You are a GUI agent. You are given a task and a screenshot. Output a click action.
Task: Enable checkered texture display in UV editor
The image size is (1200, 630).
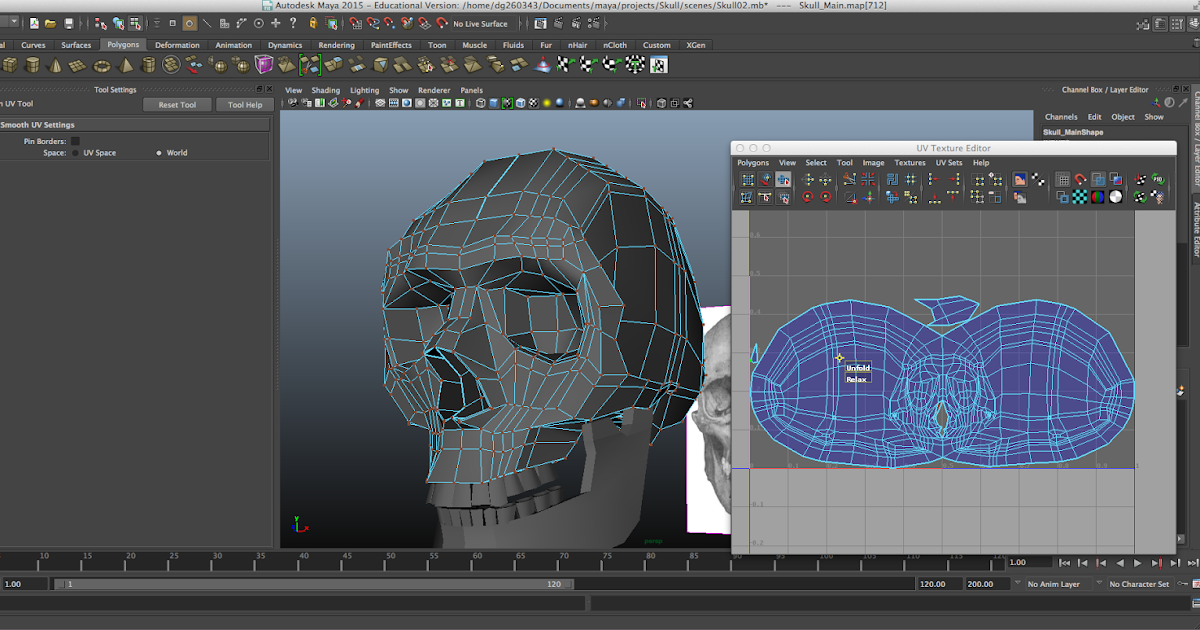point(1079,196)
